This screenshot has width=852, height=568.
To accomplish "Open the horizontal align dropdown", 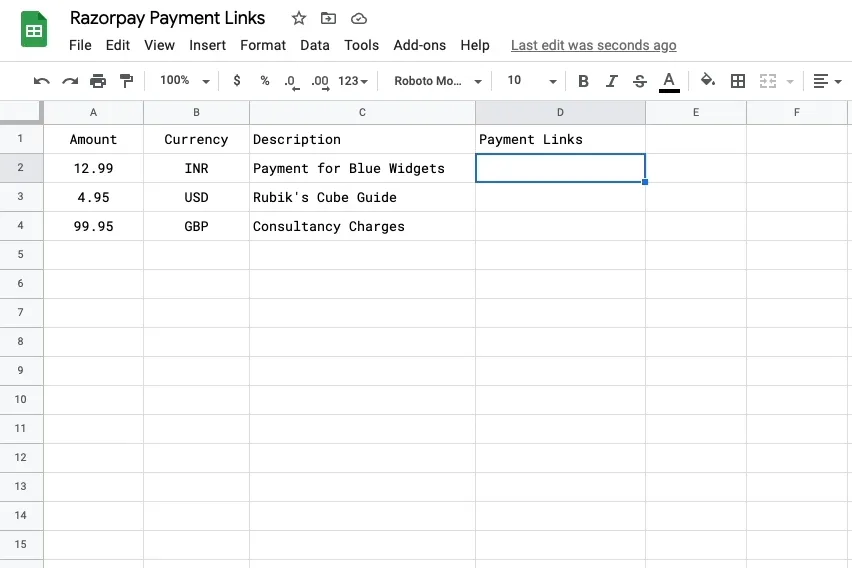I will [x=827, y=81].
